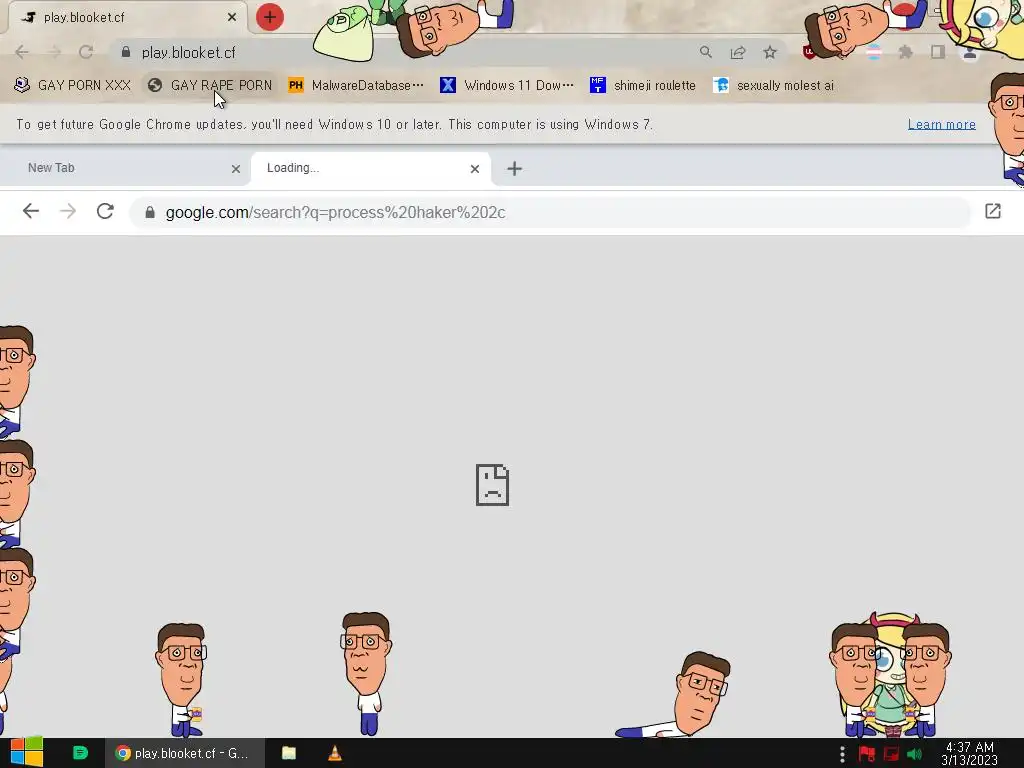The width and height of the screenshot is (1024, 768).
Task: Open the volume speaker tray icon
Action: (x=914, y=754)
